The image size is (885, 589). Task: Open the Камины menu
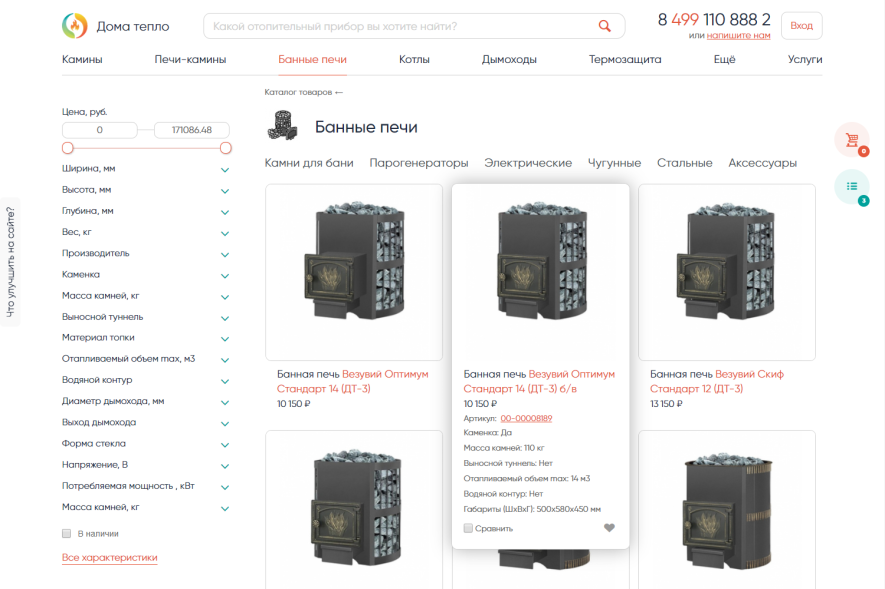82,59
